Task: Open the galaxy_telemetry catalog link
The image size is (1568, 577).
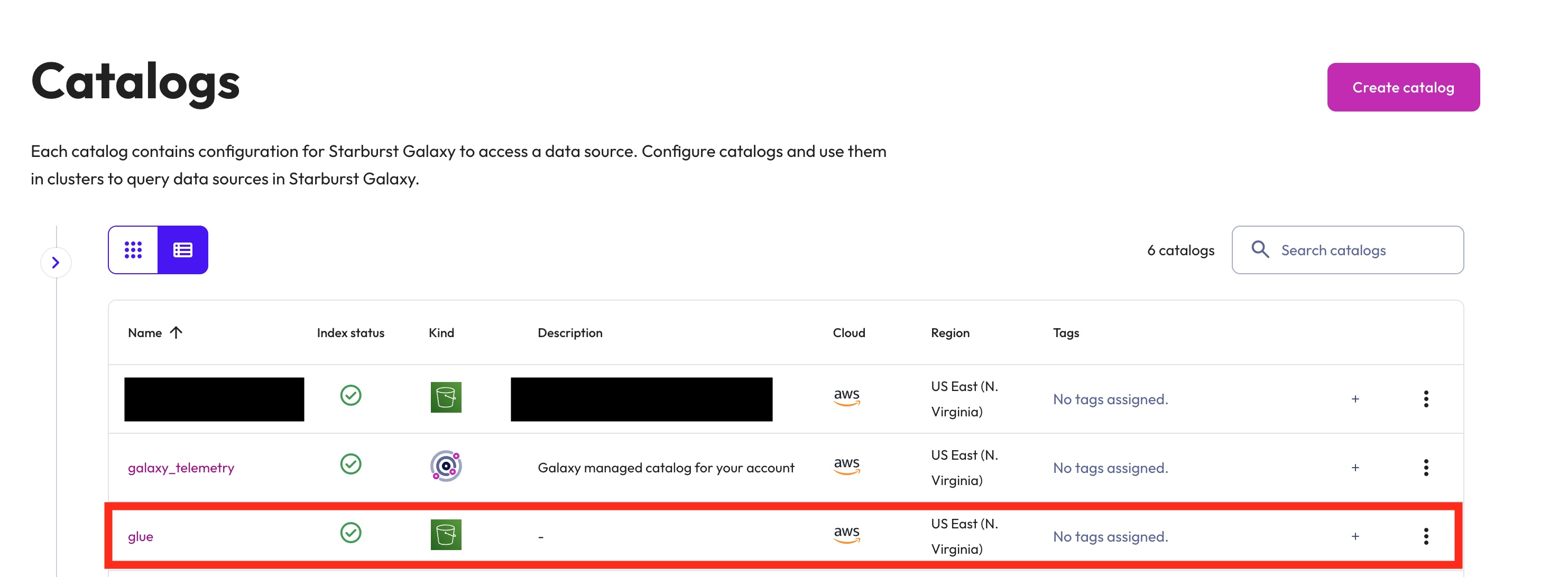Action: click(x=181, y=468)
